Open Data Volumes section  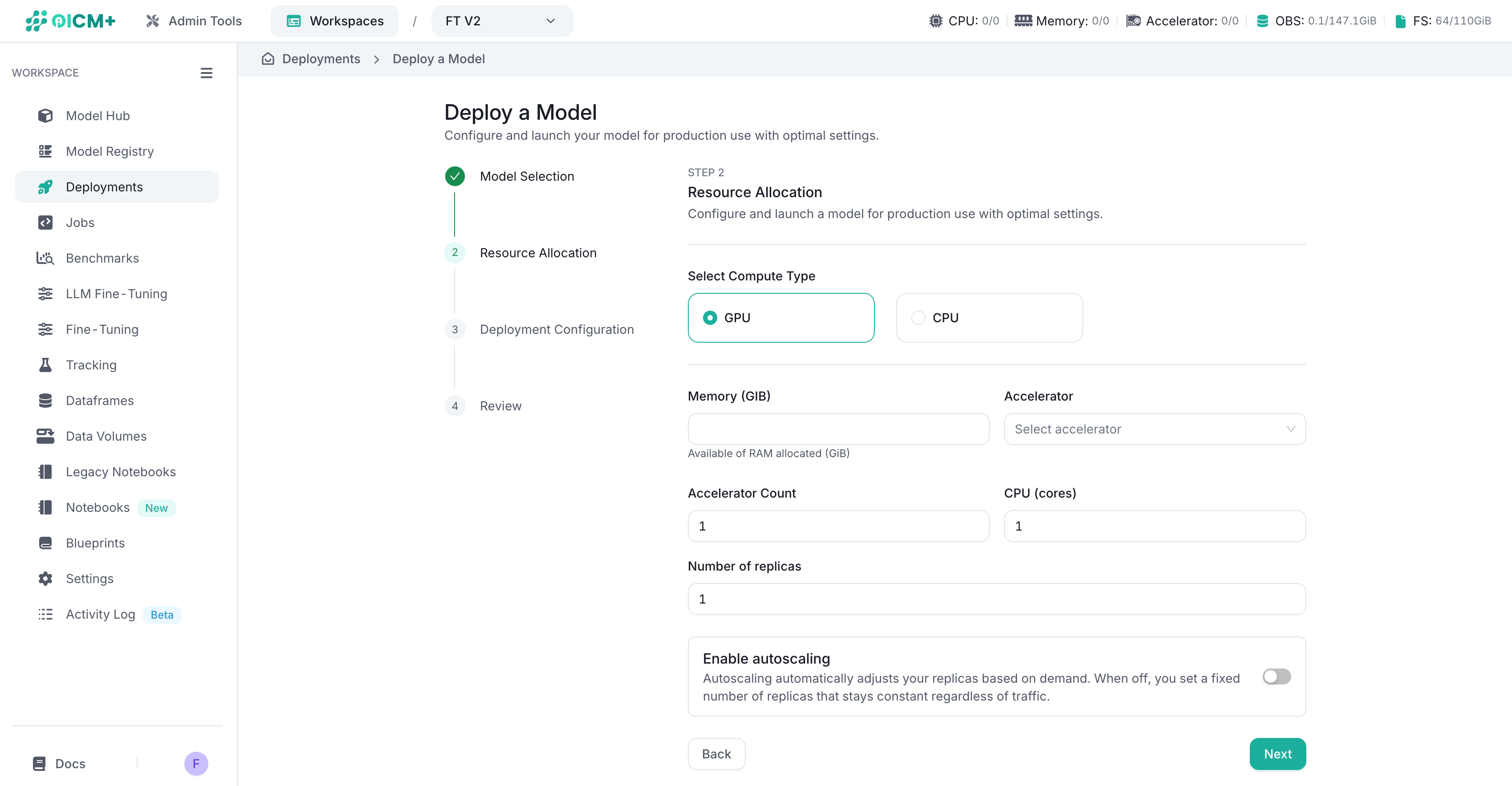point(117,436)
